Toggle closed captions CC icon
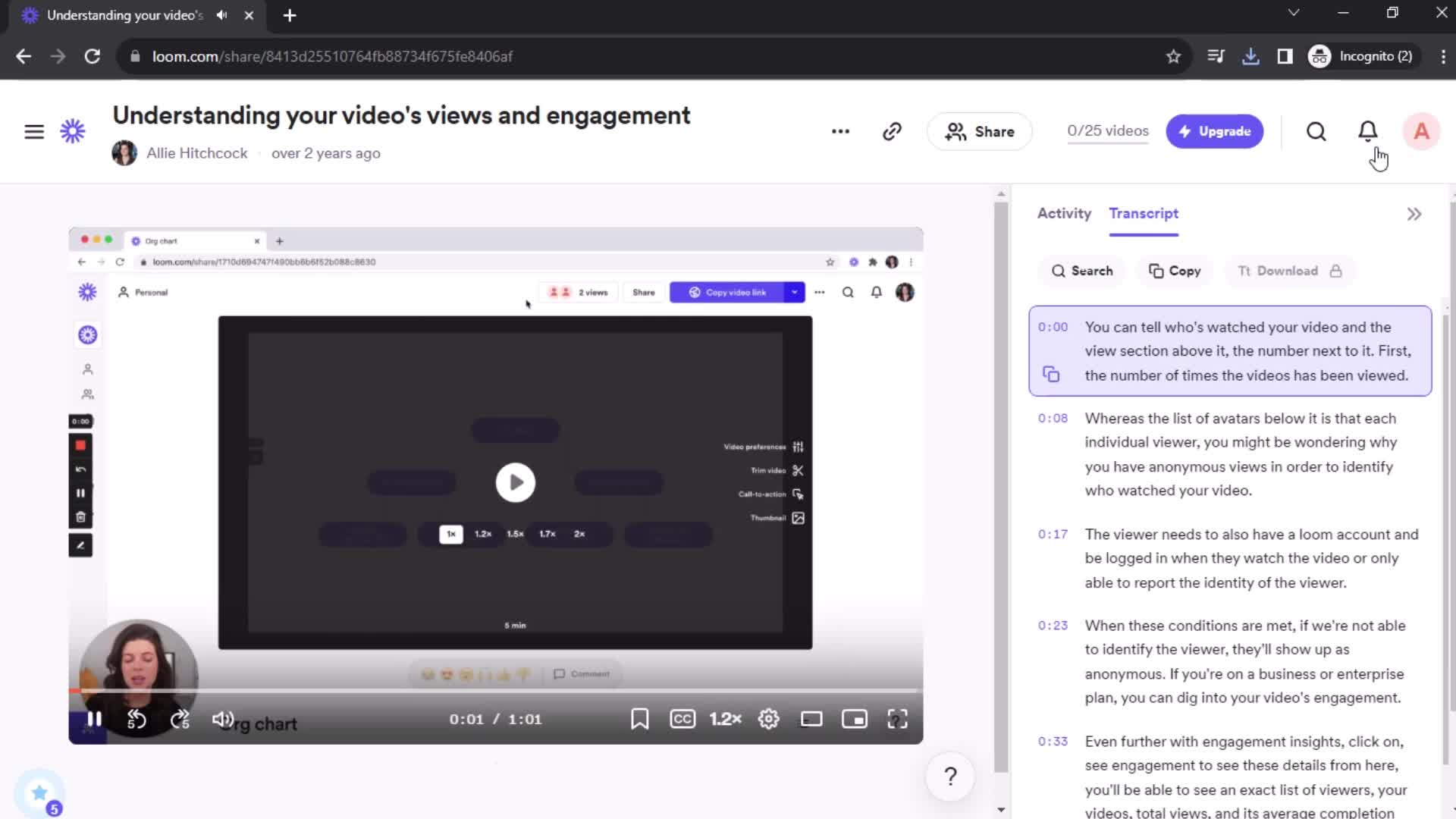Viewport: 1456px width, 819px height. 683,719
